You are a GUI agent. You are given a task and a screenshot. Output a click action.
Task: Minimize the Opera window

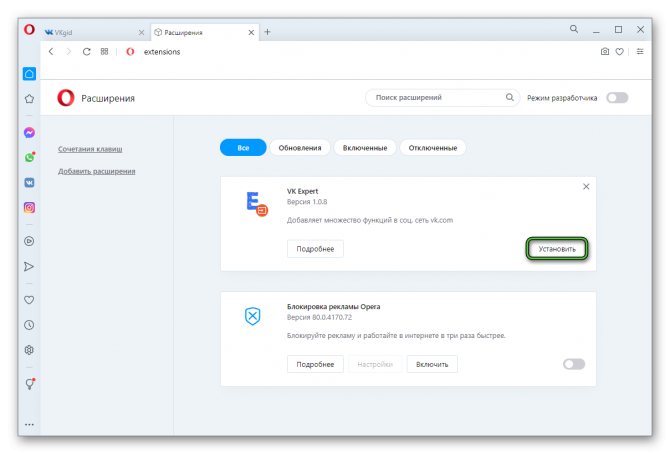point(596,30)
